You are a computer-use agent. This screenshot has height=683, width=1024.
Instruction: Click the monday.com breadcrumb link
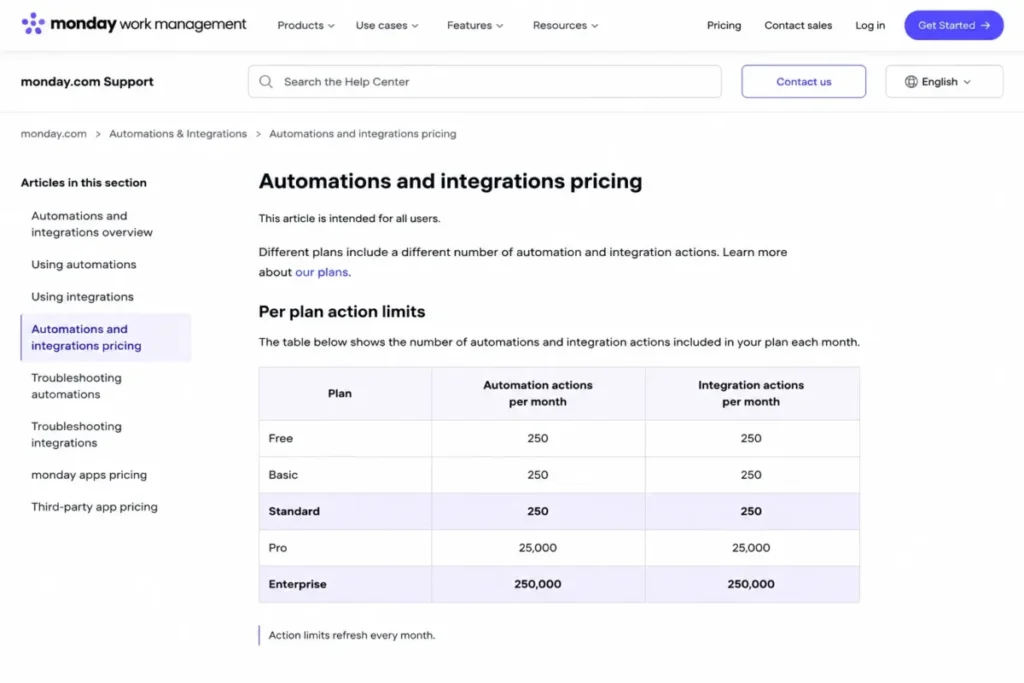pyautogui.click(x=54, y=134)
